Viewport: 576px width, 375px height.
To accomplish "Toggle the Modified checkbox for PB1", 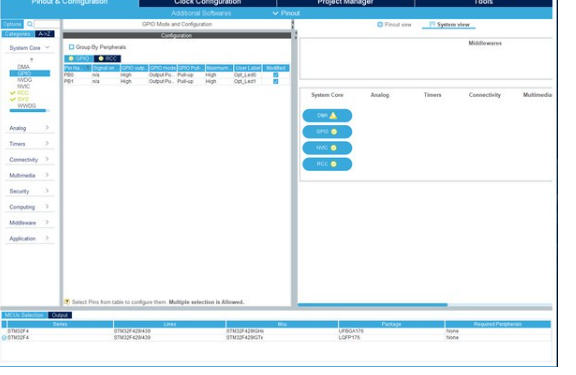I will click(276, 82).
